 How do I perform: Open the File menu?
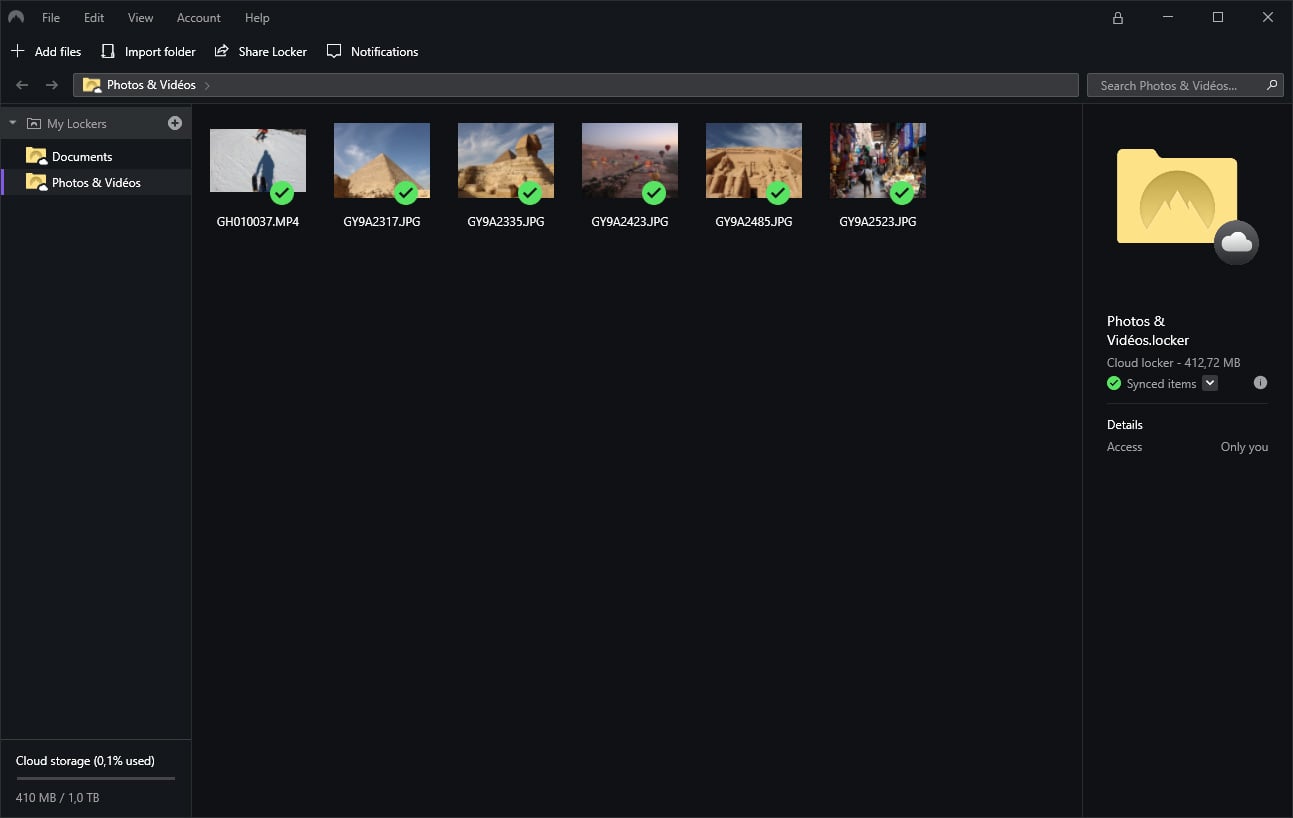pyautogui.click(x=51, y=18)
